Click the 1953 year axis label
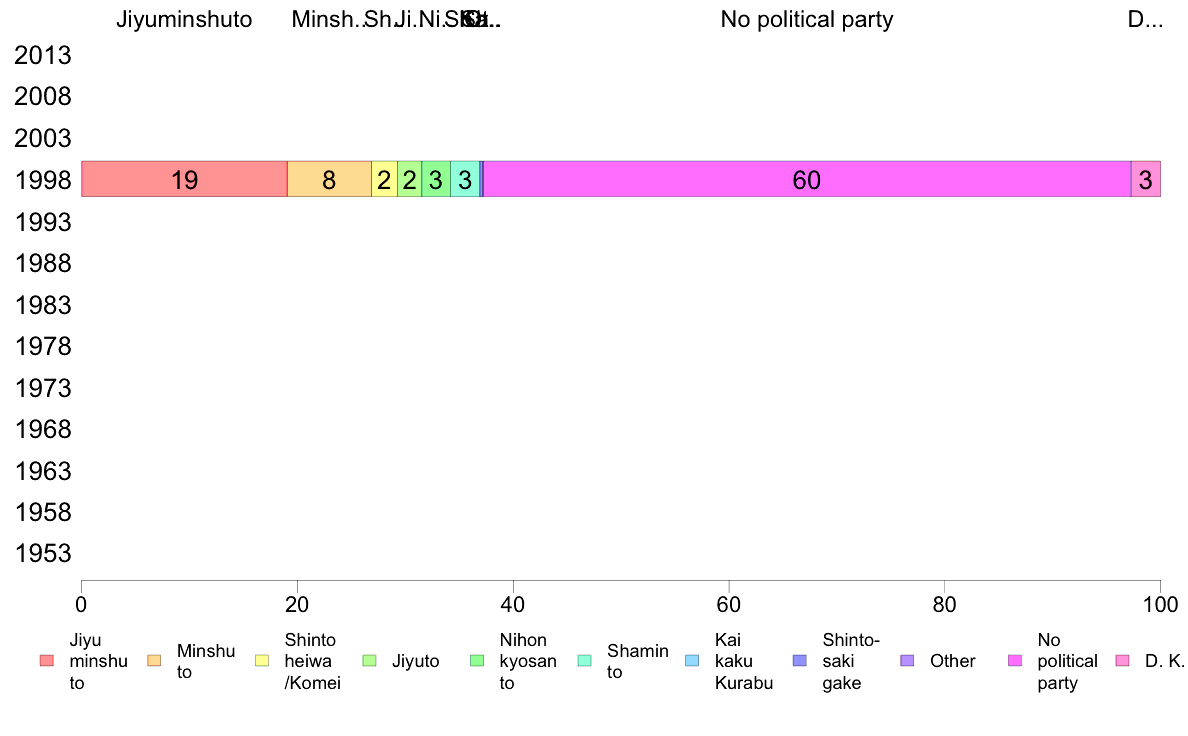This screenshot has width=1188, height=736. click(x=43, y=553)
